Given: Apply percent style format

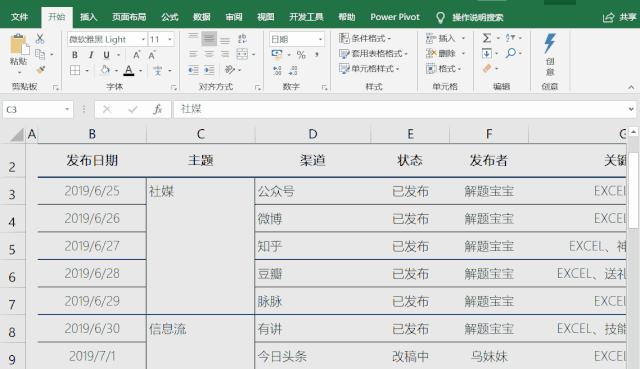Looking at the screenshot, I should click(x=301, y=55).
